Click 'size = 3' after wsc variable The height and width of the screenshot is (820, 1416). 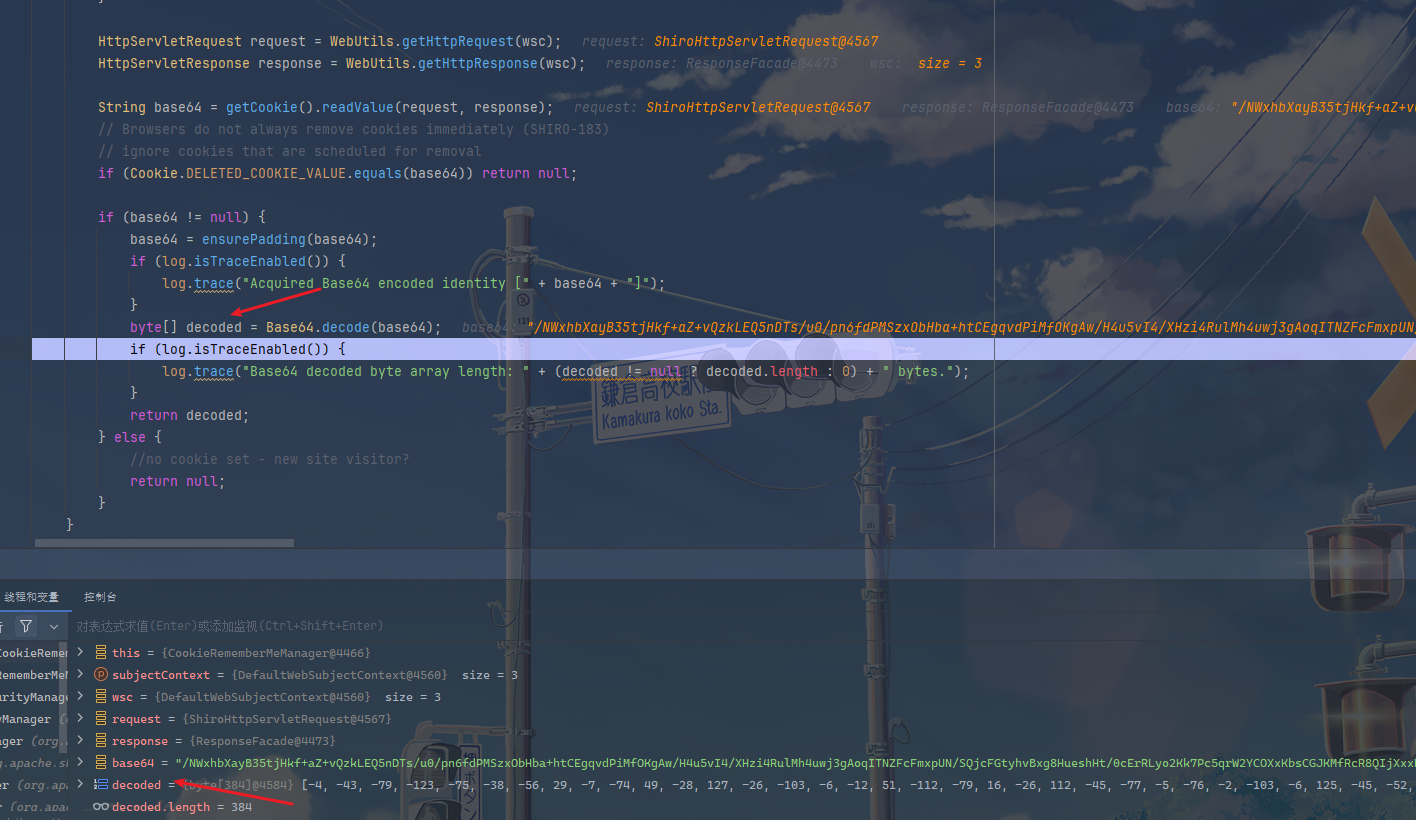tap(413, 697)
